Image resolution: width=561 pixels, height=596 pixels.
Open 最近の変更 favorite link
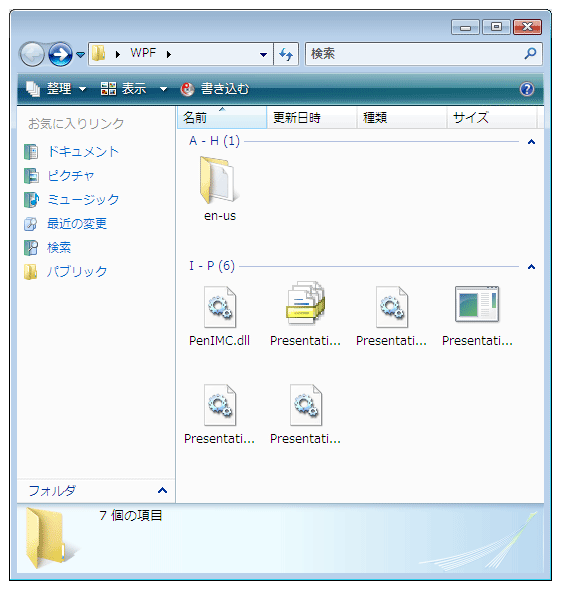pos(77,223)
